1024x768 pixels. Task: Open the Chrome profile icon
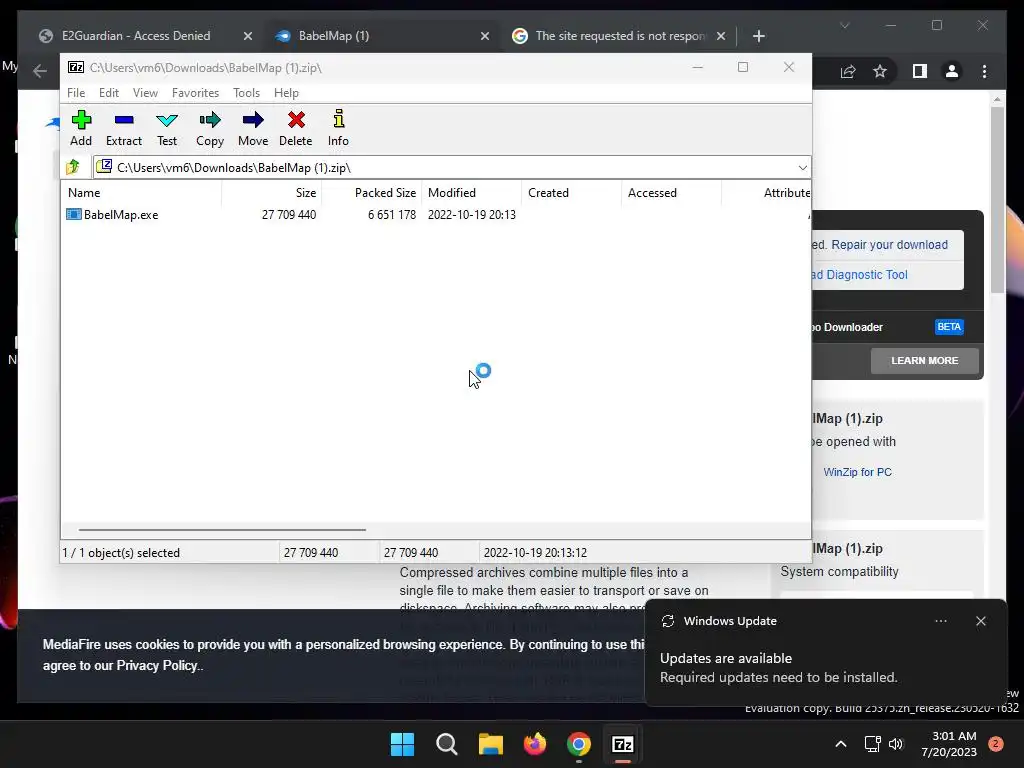point(952,71)
